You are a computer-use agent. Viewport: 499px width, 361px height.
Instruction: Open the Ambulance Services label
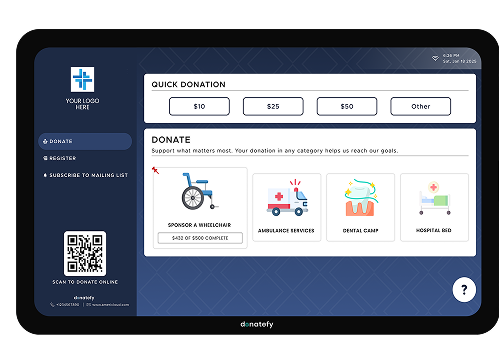(x=286, y=230)
